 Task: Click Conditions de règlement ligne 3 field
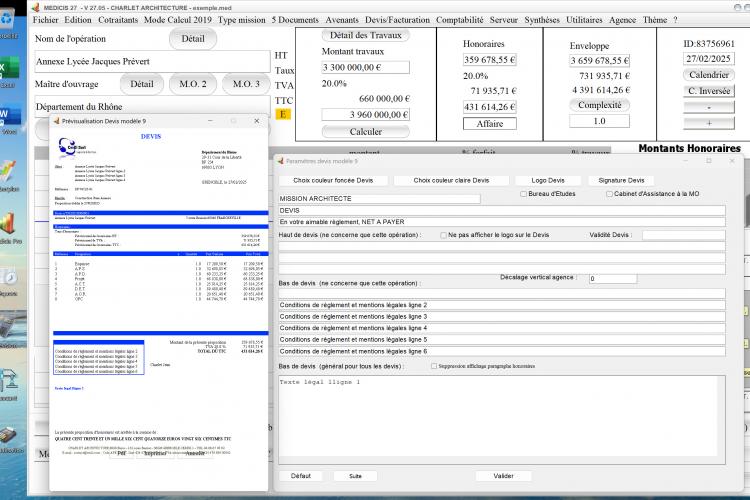[x=502, y=316]
